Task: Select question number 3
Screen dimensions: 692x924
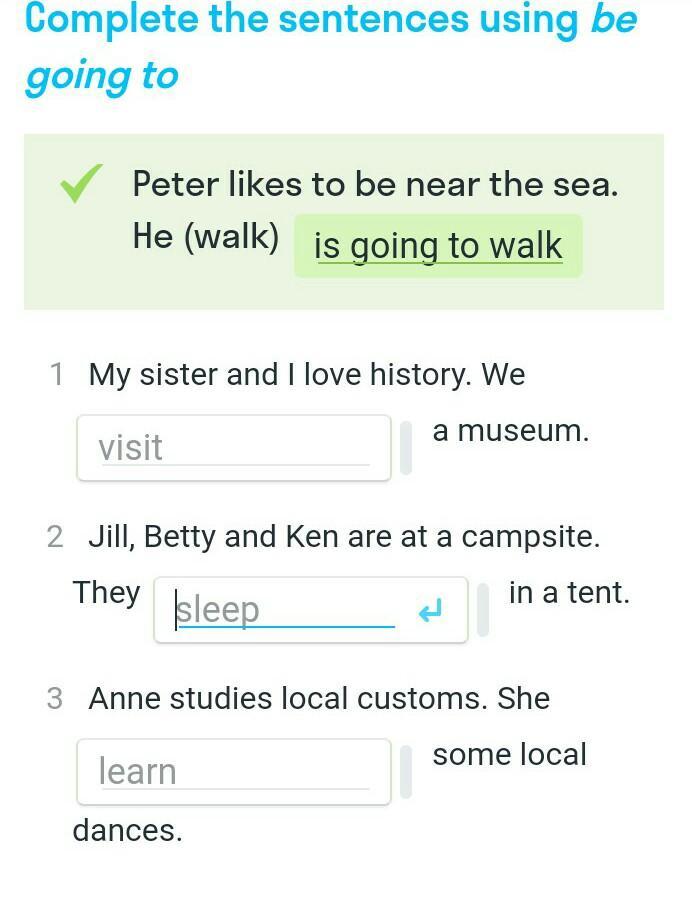Action: (x=55, y=699)
